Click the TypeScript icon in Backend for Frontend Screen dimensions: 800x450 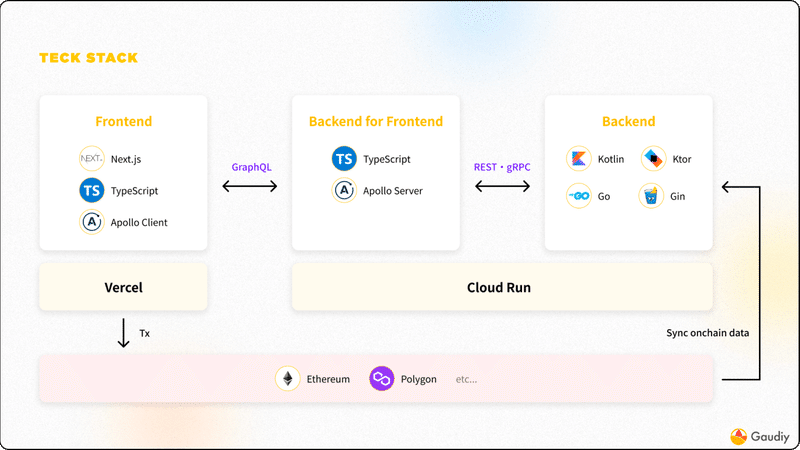click(x=344, y=159)
